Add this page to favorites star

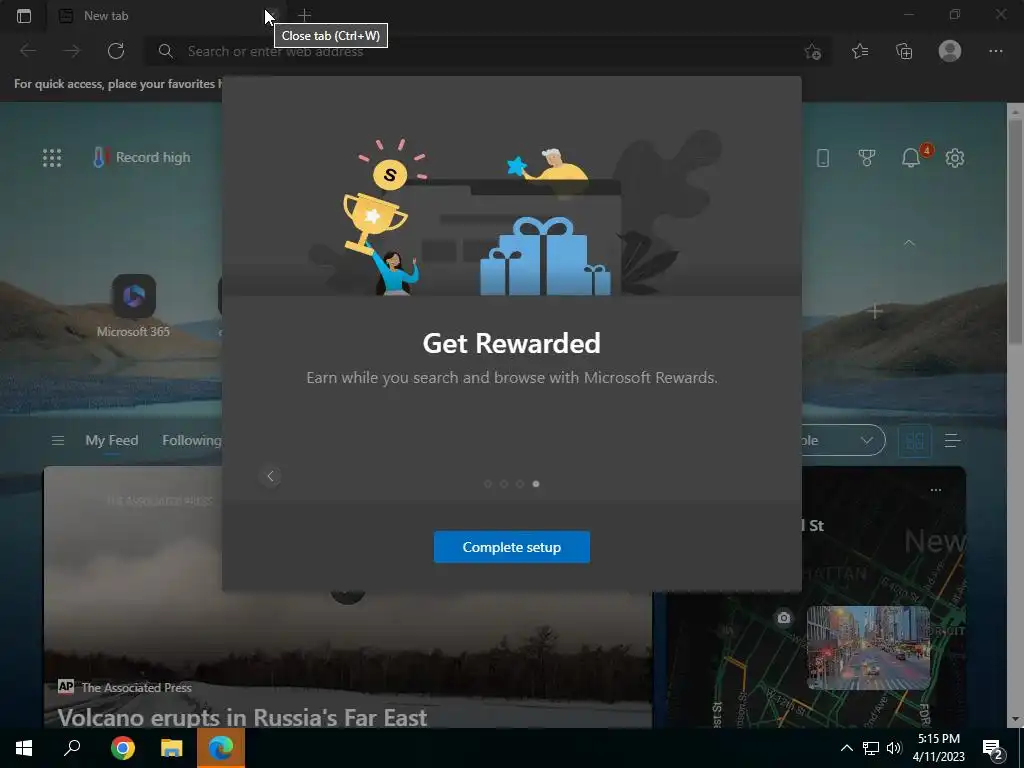point(812,52)
